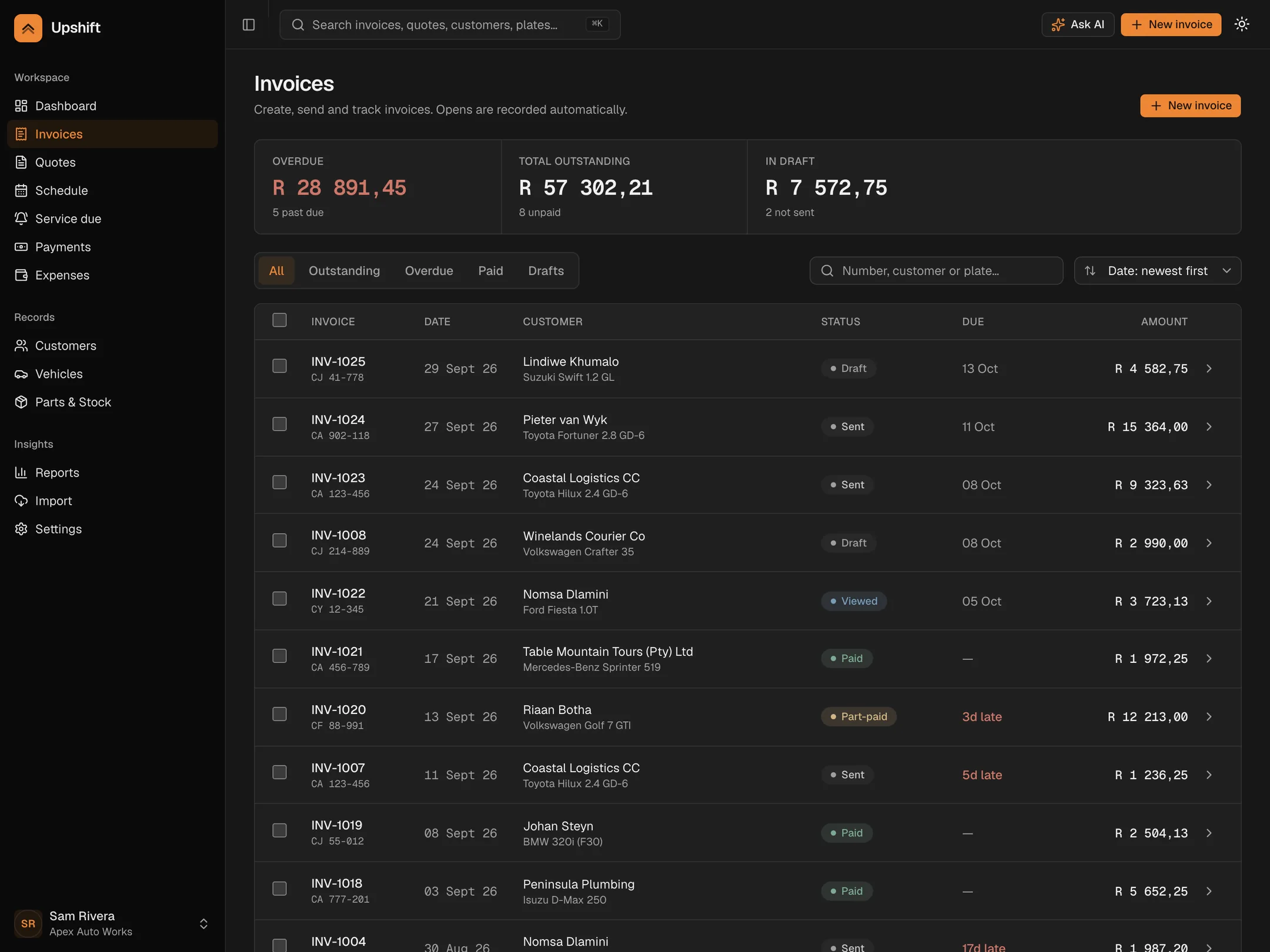Click the Vehicles car icon

point(21,374)
